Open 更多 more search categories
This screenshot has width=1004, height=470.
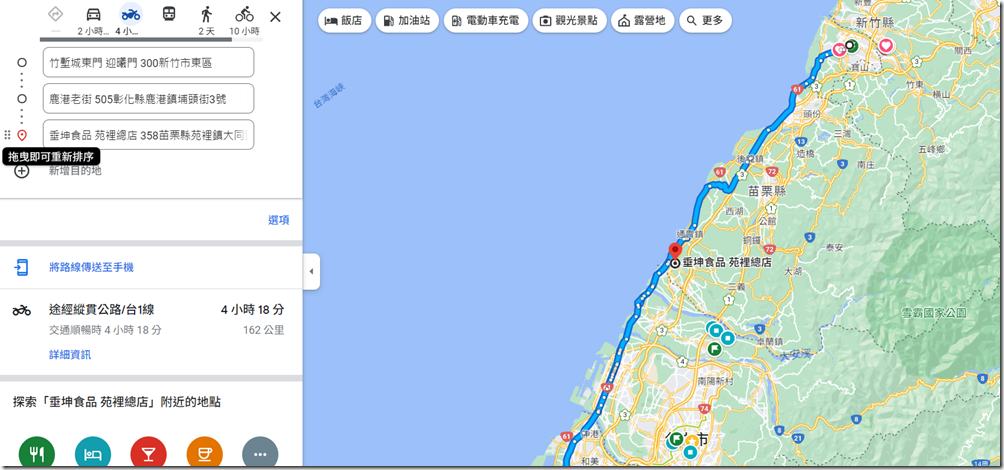(705, 20)
